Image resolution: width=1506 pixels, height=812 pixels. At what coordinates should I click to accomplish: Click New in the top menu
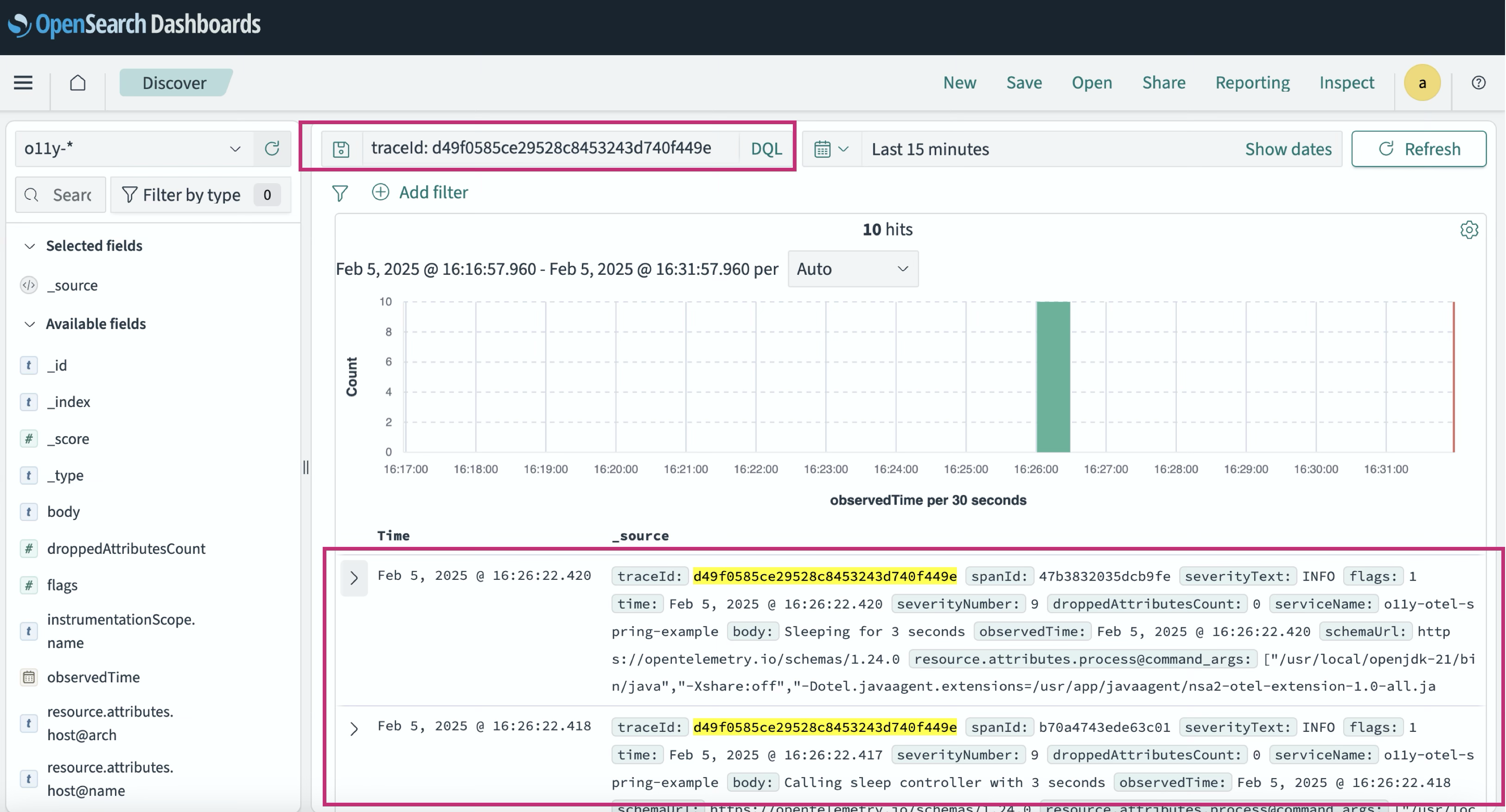(x=959, y=82)
